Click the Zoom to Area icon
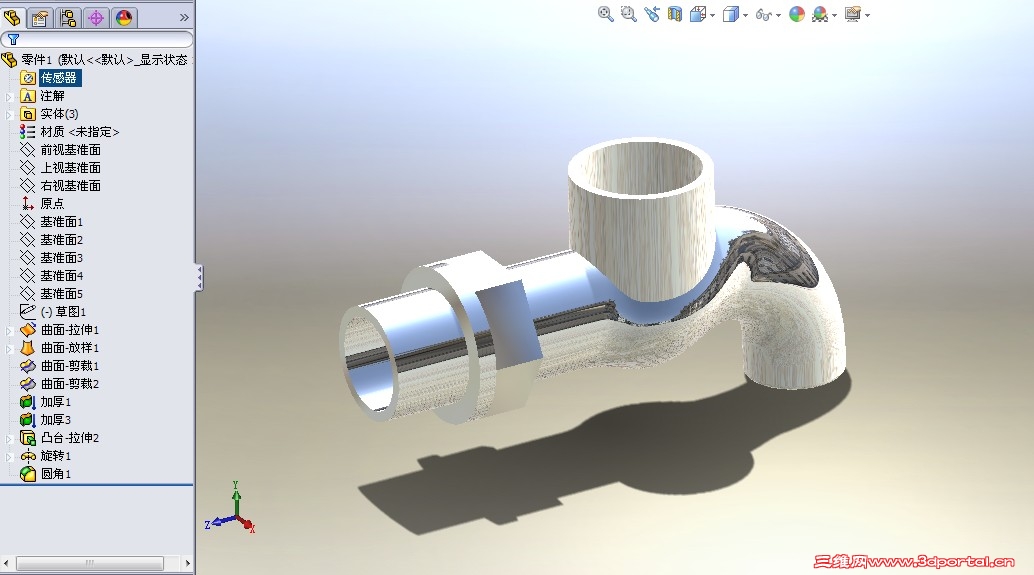Viewport: 1034px width, 575px height. 628,14
